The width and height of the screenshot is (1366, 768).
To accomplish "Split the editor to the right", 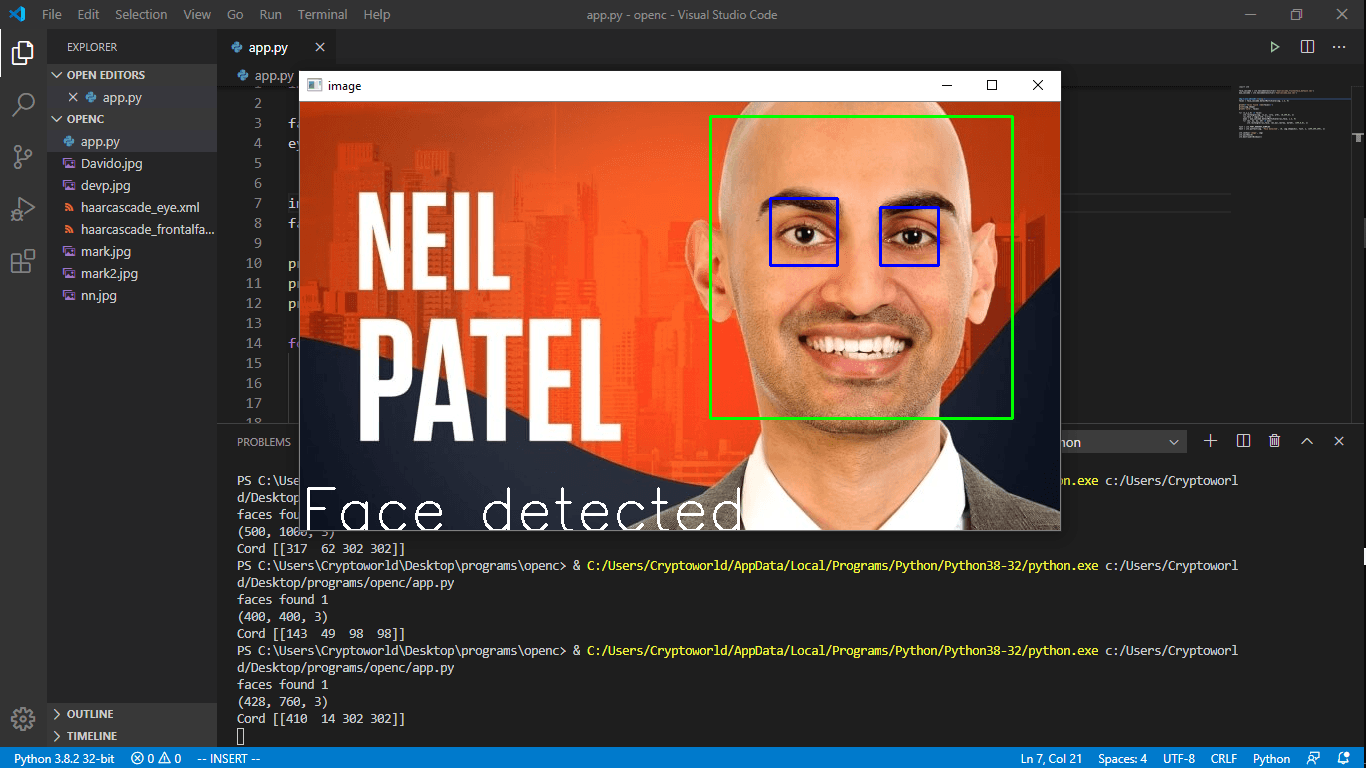I will [x=1307, y=47].
